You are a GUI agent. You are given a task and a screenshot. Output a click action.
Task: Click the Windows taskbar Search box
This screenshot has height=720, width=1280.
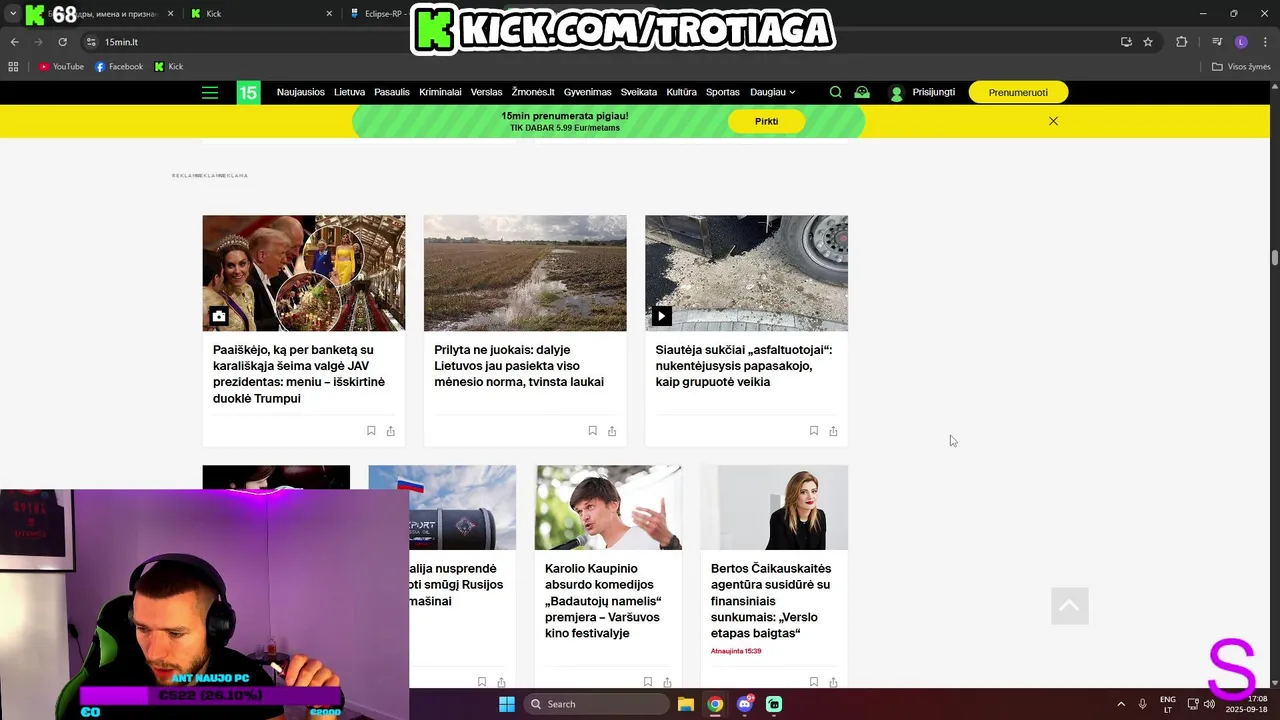[596, 704]
